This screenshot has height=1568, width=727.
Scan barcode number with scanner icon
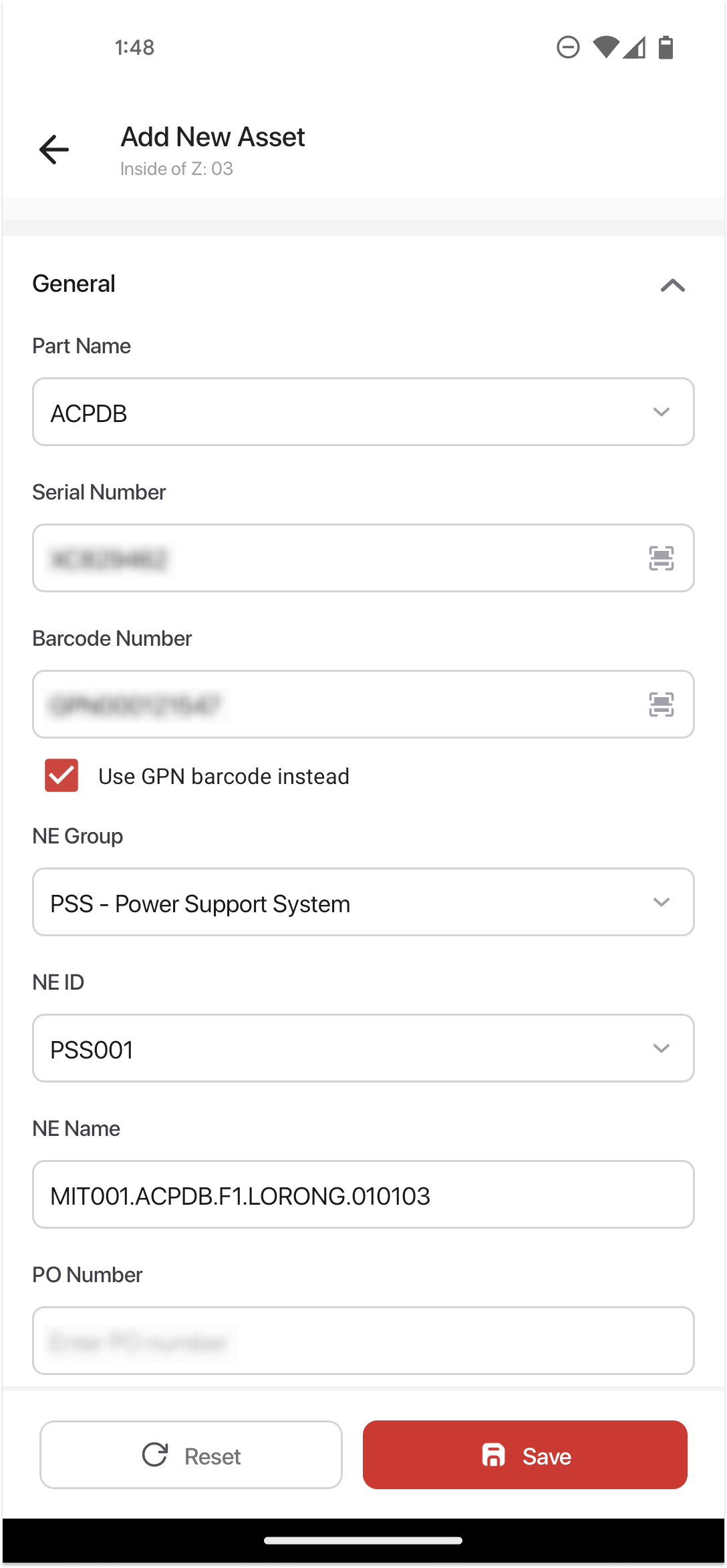click(661, 705)
